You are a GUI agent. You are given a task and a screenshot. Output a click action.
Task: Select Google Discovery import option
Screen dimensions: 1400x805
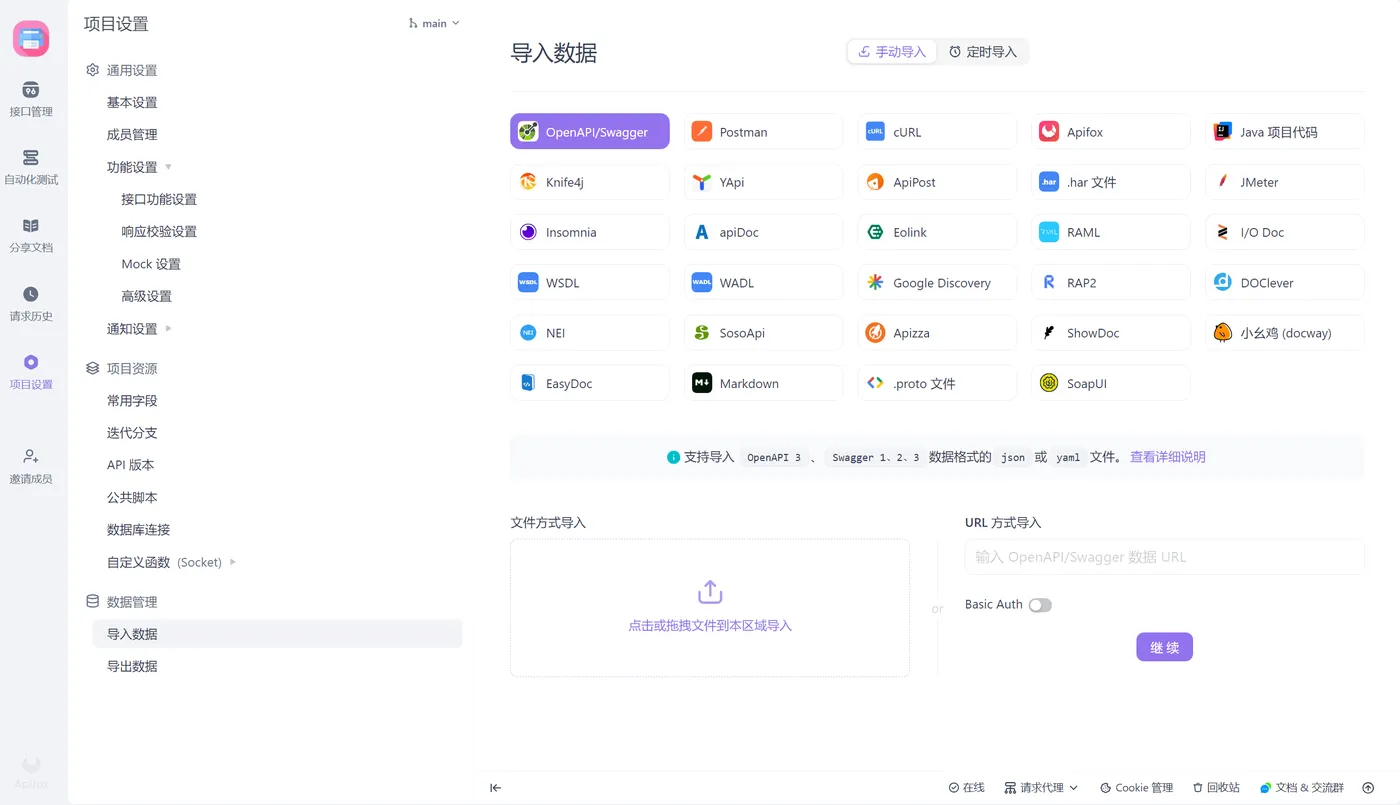[937, 282]
